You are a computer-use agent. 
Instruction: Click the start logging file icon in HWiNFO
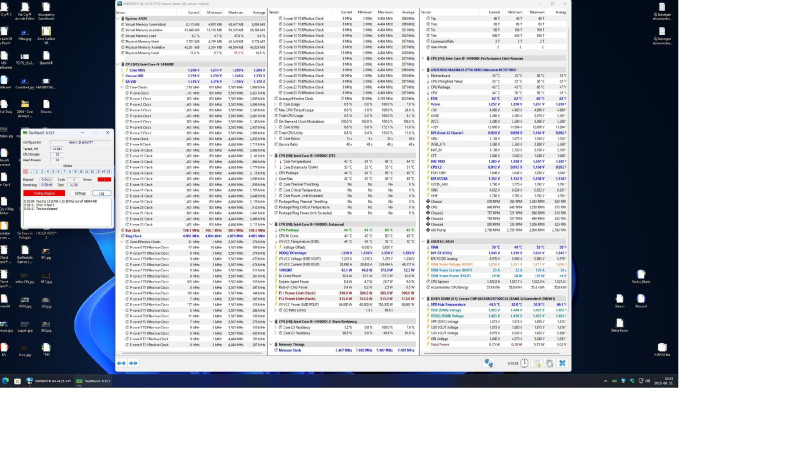point(537,363)
